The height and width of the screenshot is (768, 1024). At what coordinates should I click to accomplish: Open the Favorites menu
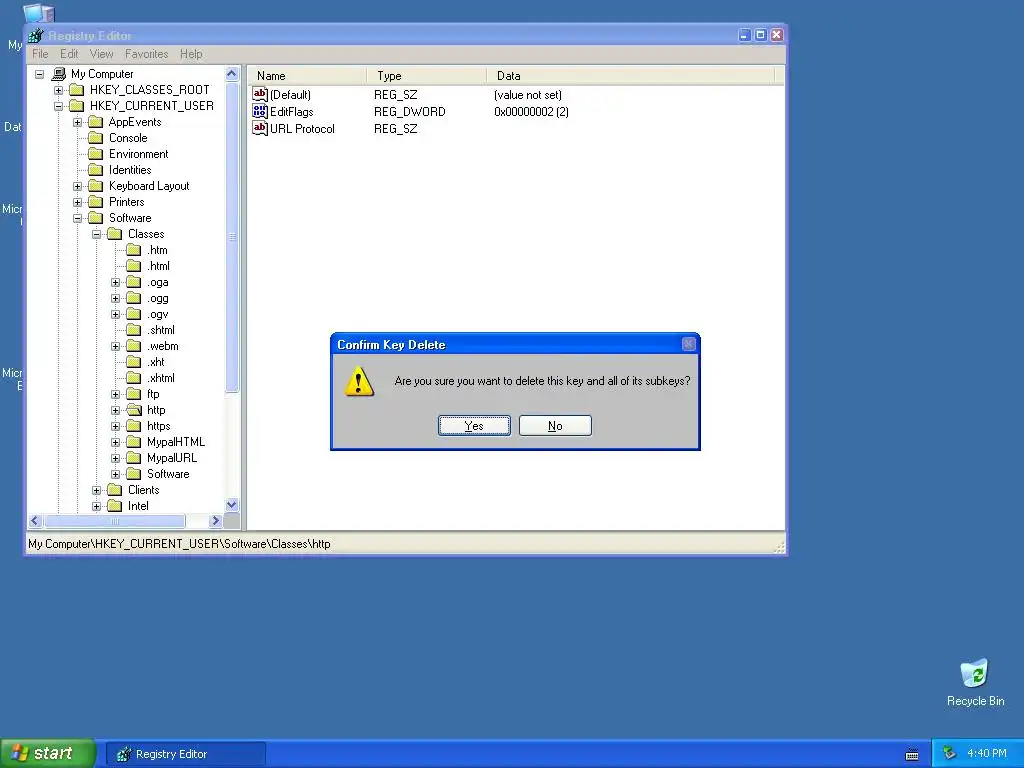point(146,54)
